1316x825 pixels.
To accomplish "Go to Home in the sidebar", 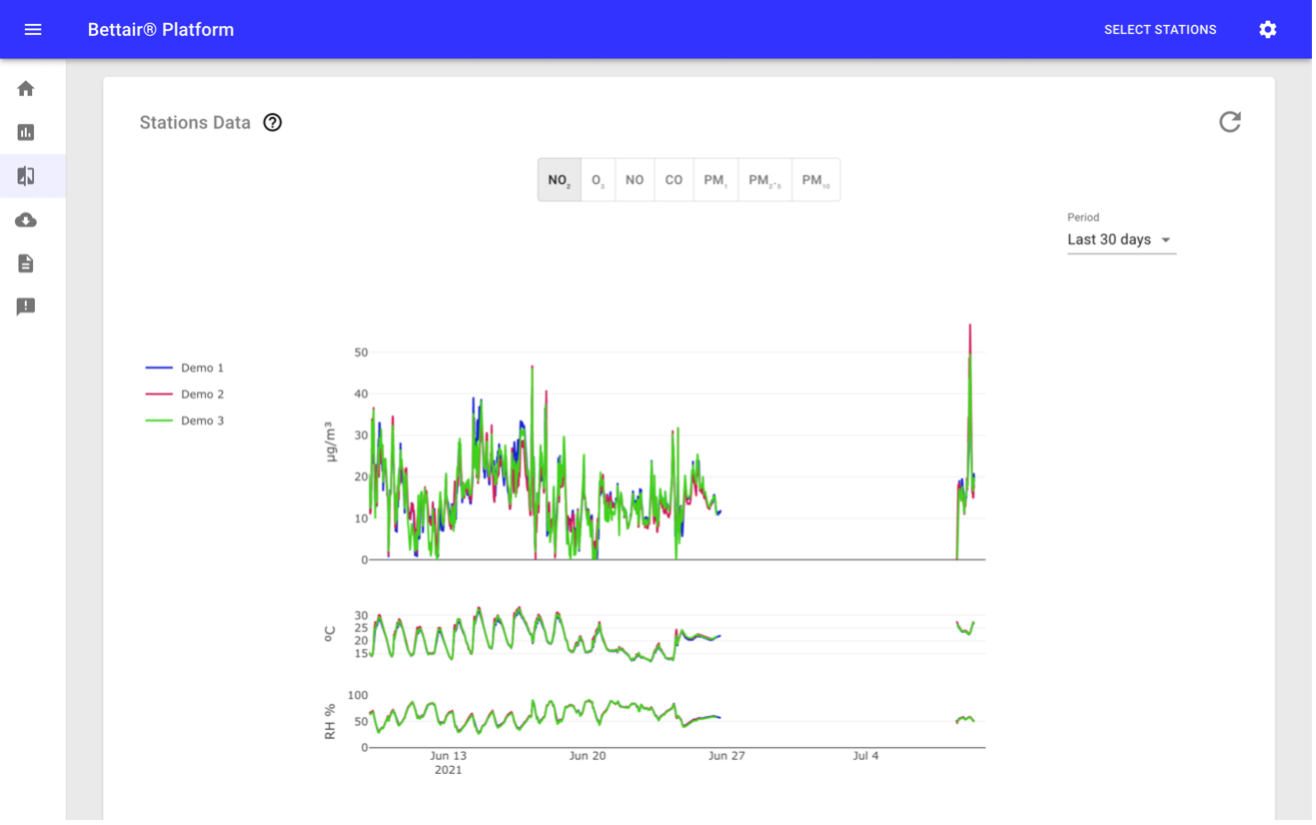I will click(26, 89).
